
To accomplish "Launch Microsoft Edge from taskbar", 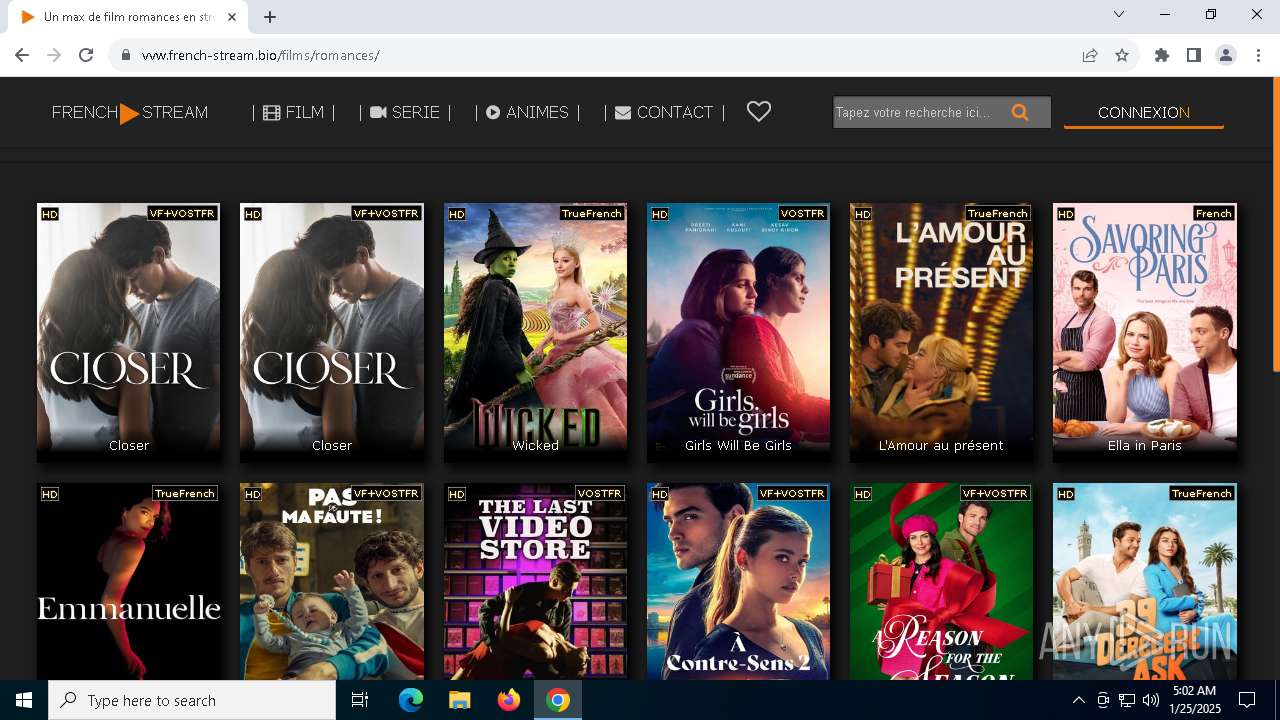I will (411, 700).
